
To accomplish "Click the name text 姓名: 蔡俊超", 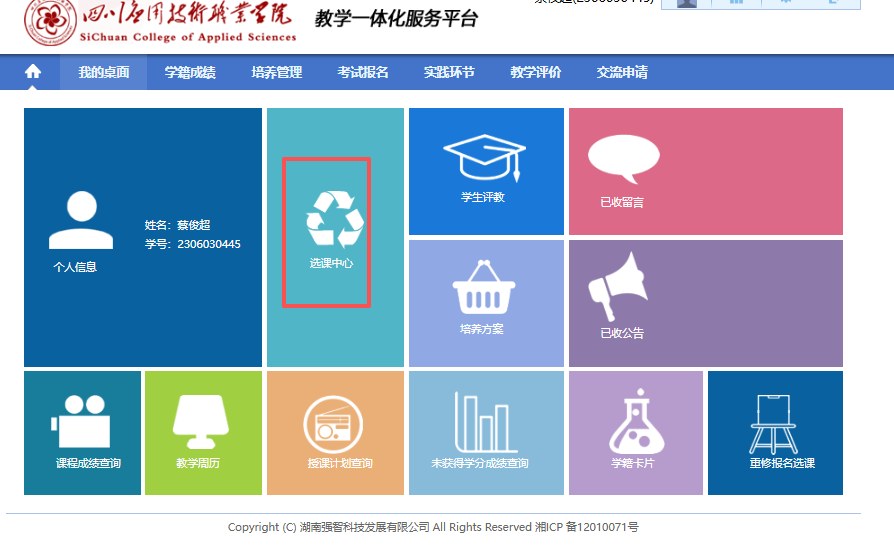I will coord(177,225).
